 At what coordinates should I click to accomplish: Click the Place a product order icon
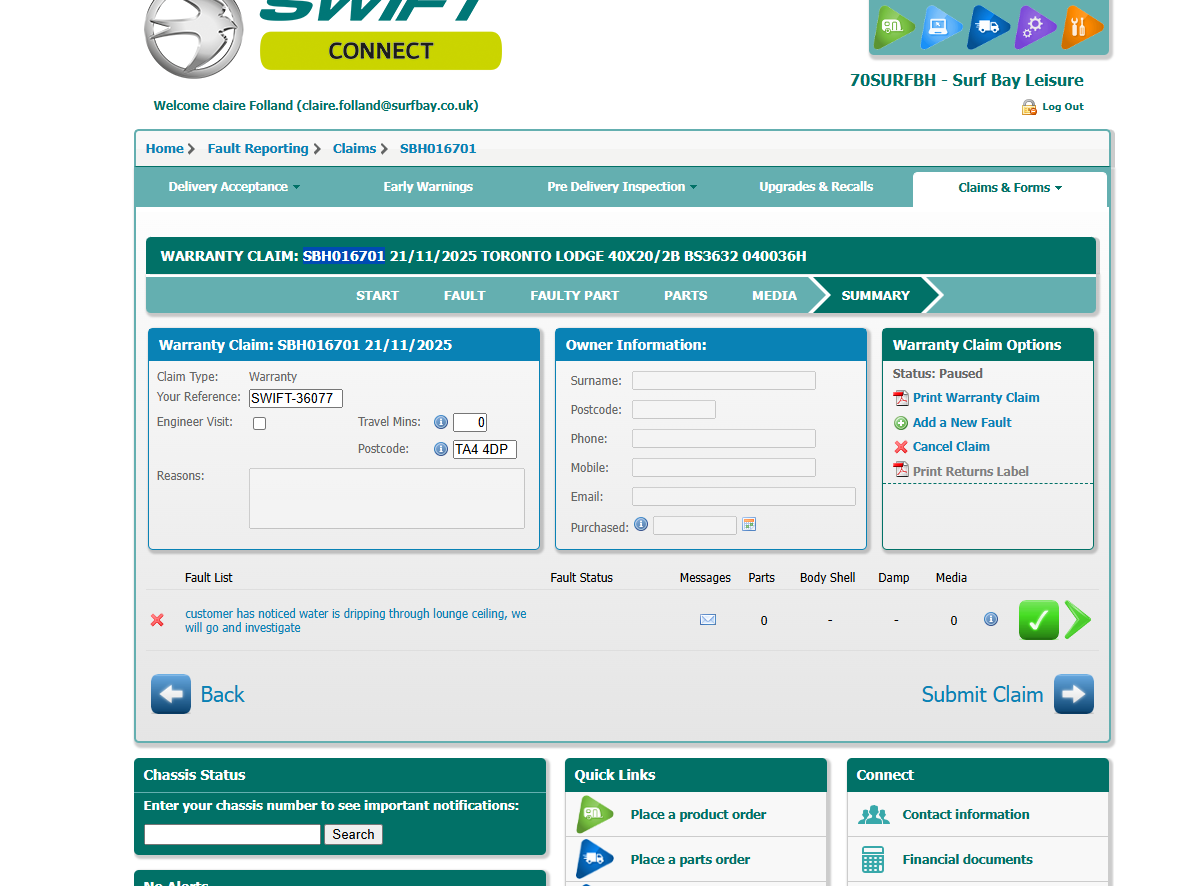tap(596, 814)
